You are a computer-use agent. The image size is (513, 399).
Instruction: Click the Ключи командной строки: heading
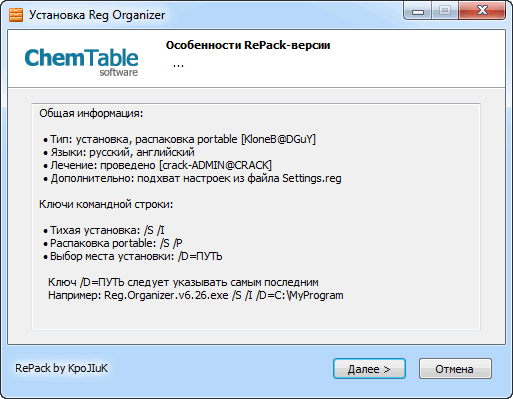pos(106,204)
